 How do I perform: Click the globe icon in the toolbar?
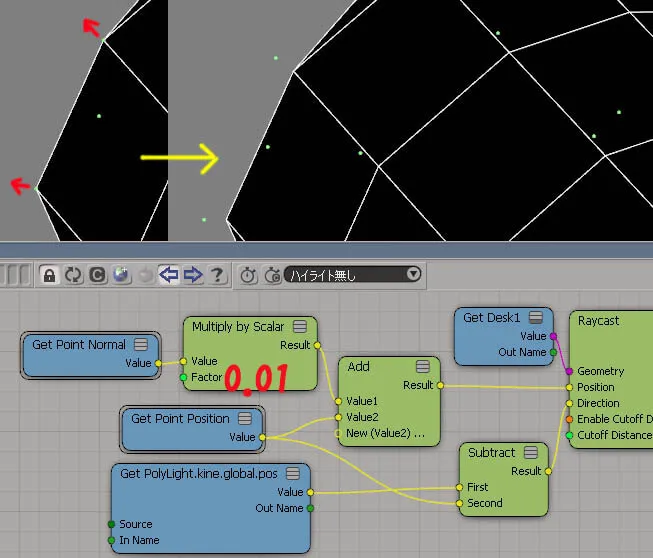[121, 275]
